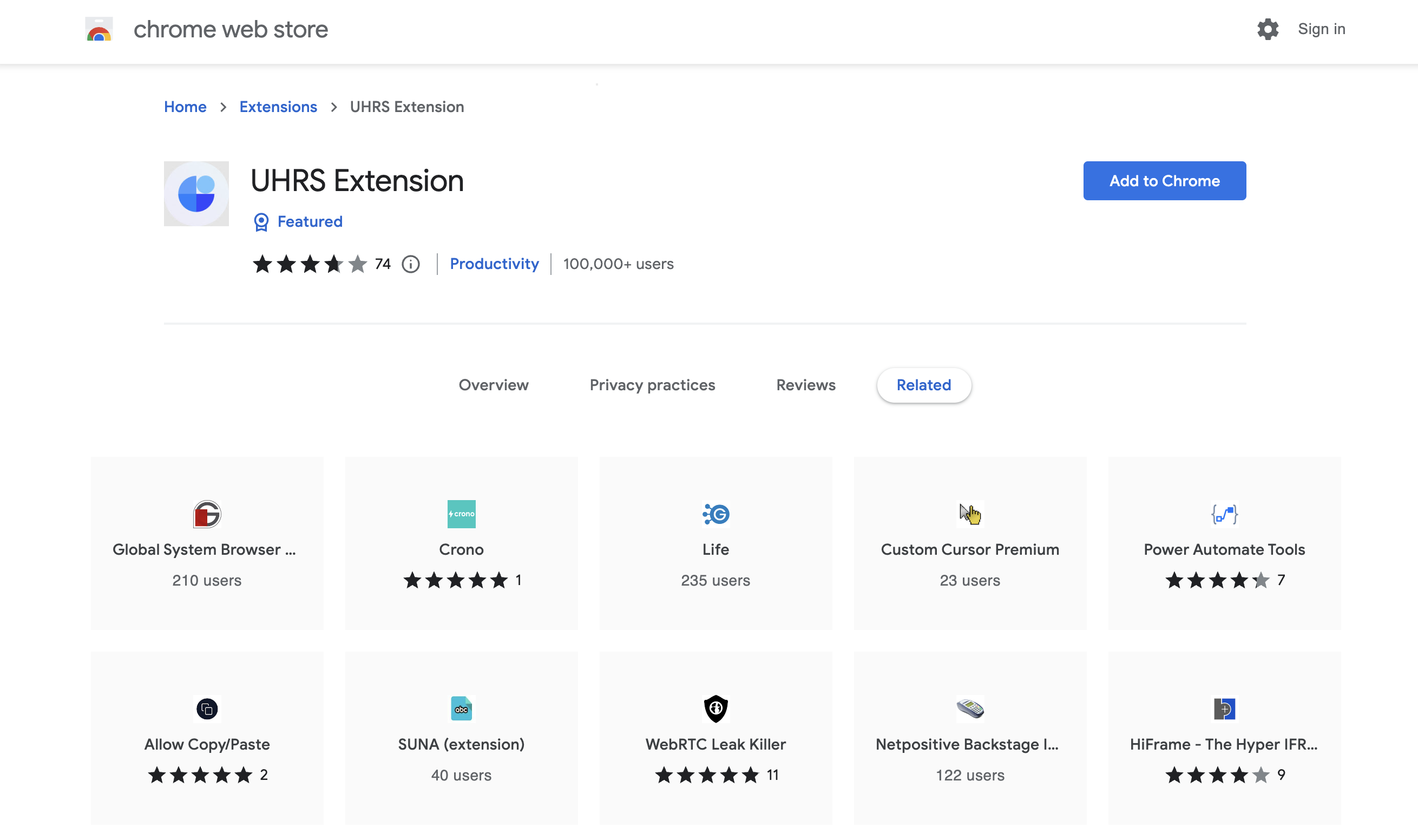Click the Chrome Web Store logo icon
The image size is (1418, 840).
(x=99, y=29)
